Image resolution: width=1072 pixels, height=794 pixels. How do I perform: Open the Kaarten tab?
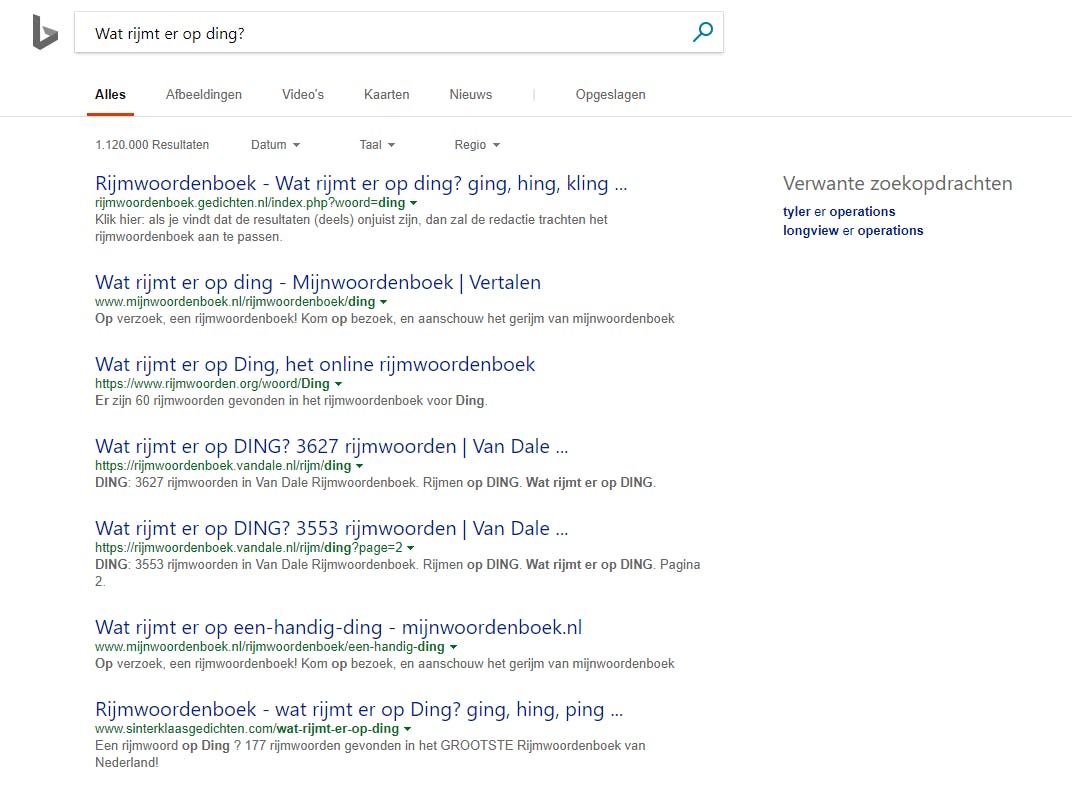(x=387, y=94)
